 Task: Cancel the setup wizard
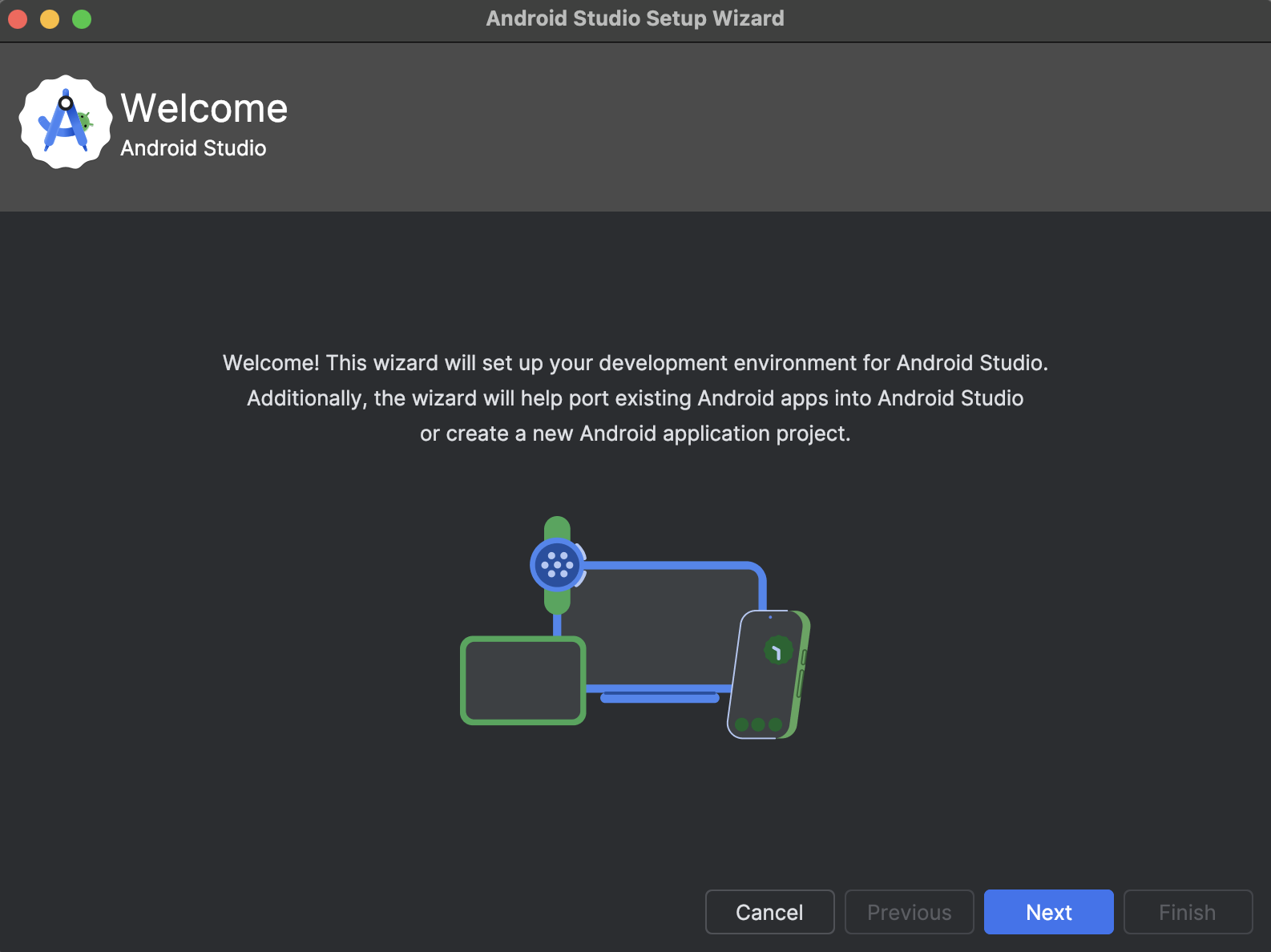click(769, 912)
